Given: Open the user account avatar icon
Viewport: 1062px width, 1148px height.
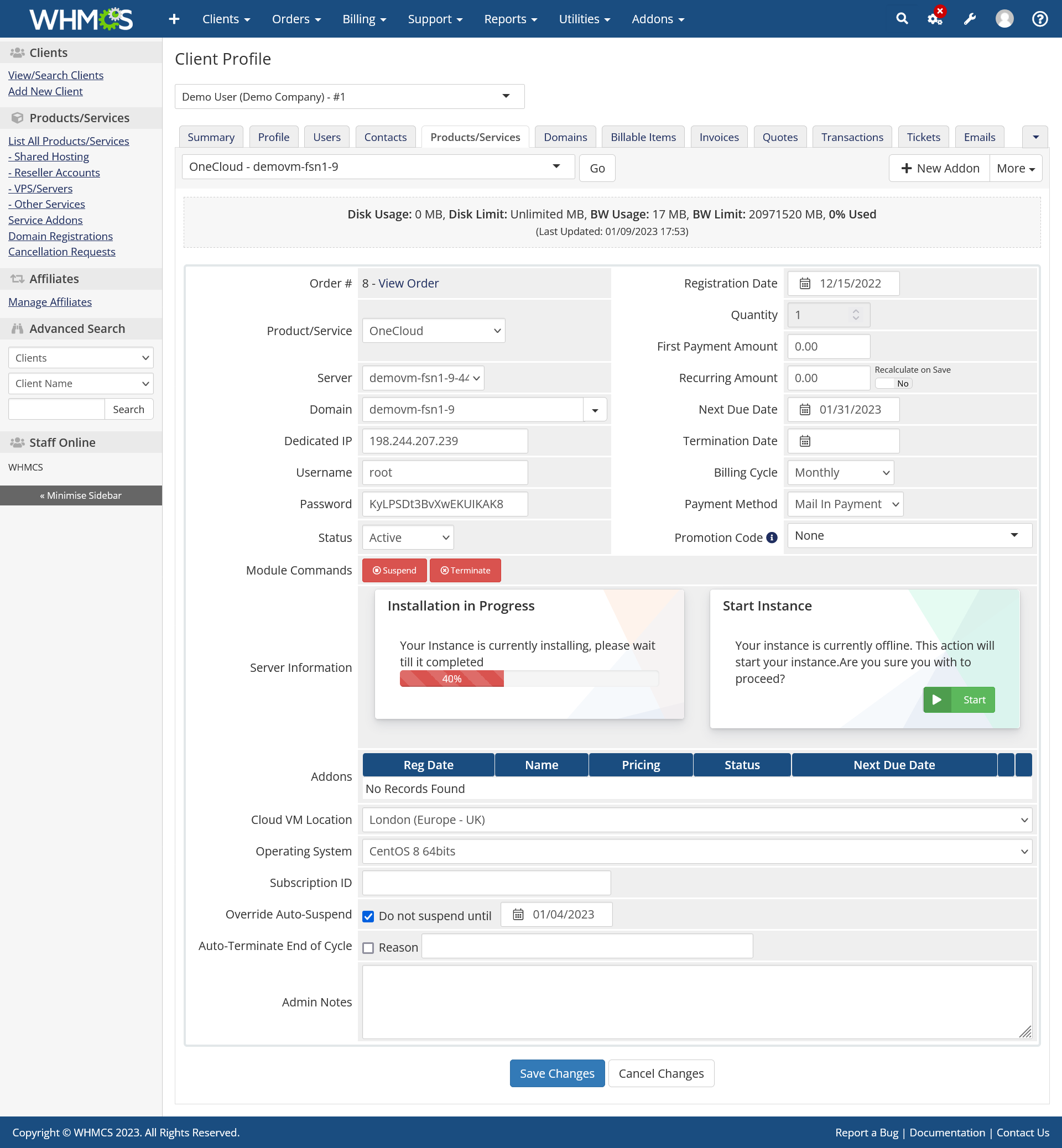Looking at the screenshot, I should coord(1004,19).
